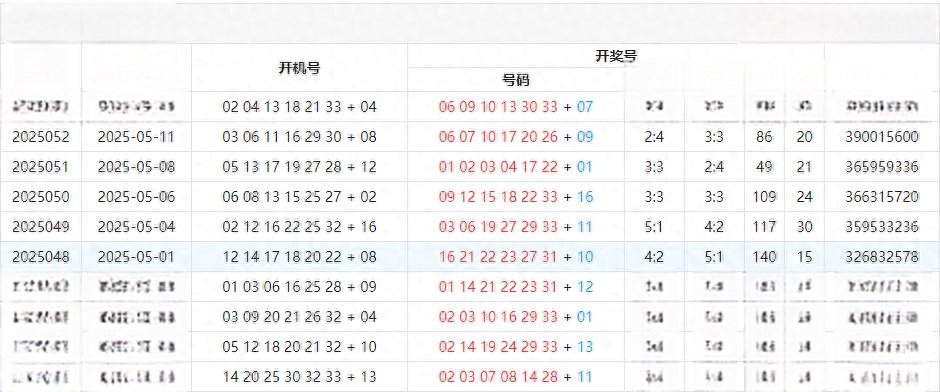Select issue number 2025049

[x=41, y=227]
